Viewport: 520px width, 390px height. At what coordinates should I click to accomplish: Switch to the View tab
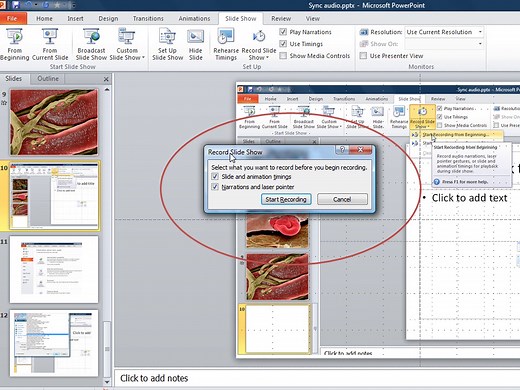pyautogui.click(x=312, y=19)
